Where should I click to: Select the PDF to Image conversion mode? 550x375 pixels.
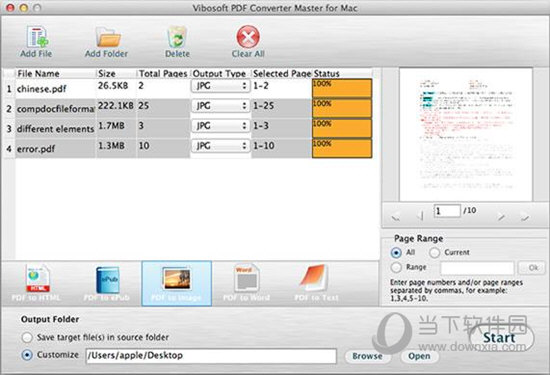(x=176, y=283)
